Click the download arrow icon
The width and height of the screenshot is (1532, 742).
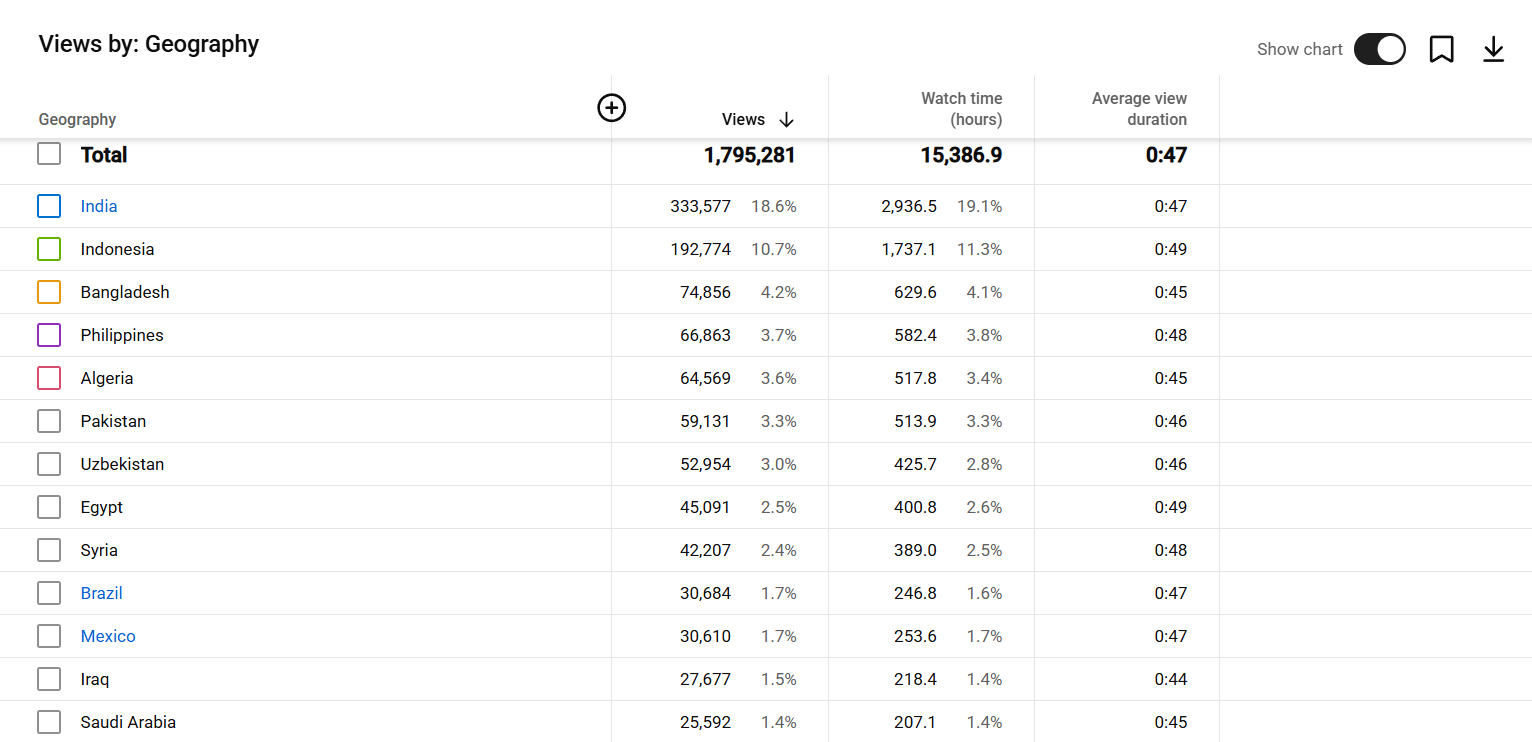1493,49
